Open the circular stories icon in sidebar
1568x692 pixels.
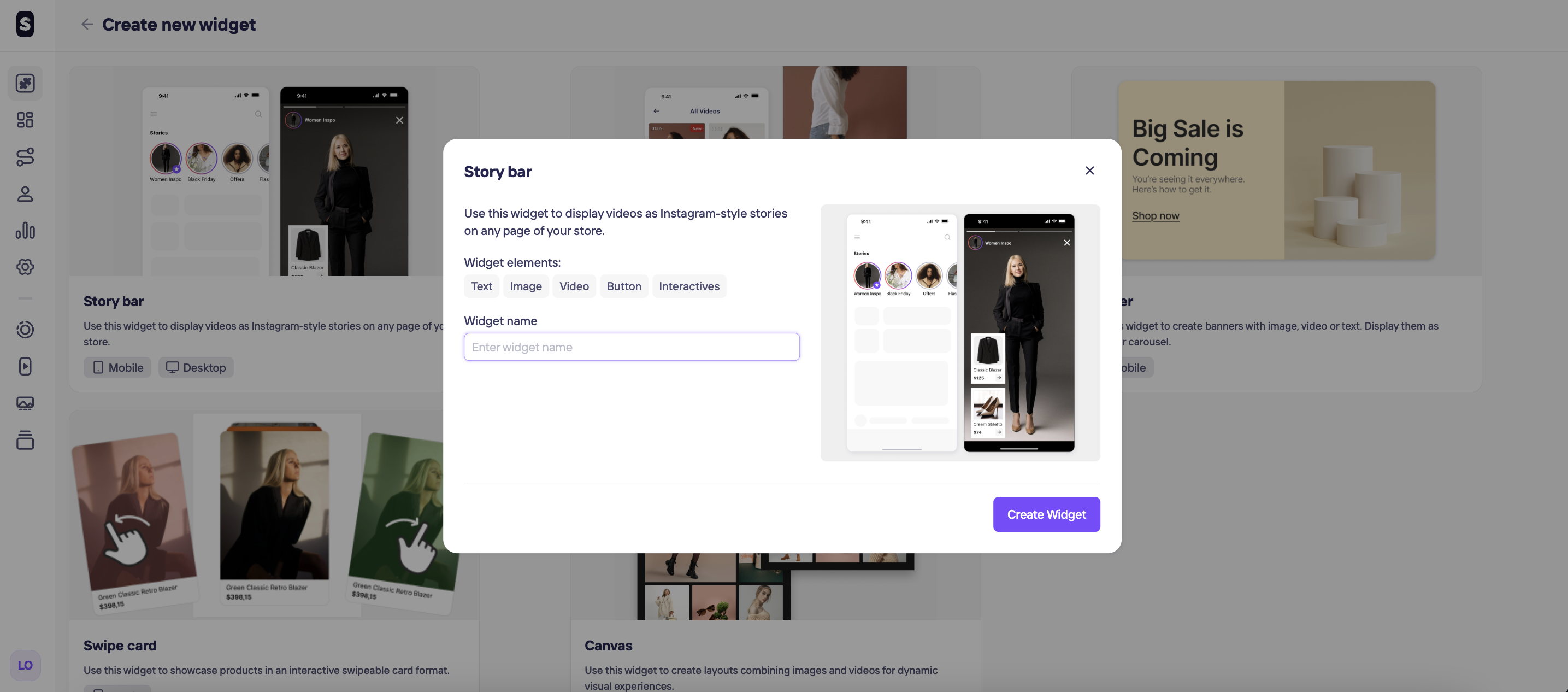(25, 330)
